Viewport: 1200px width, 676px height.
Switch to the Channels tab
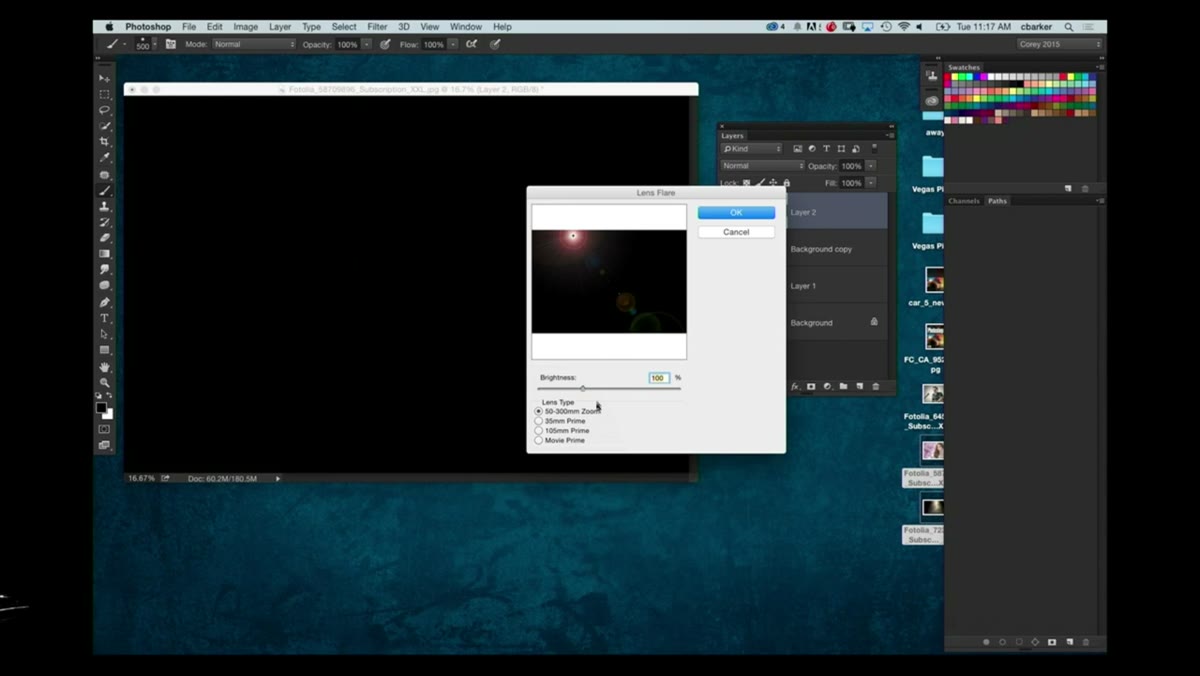(964, 201)
